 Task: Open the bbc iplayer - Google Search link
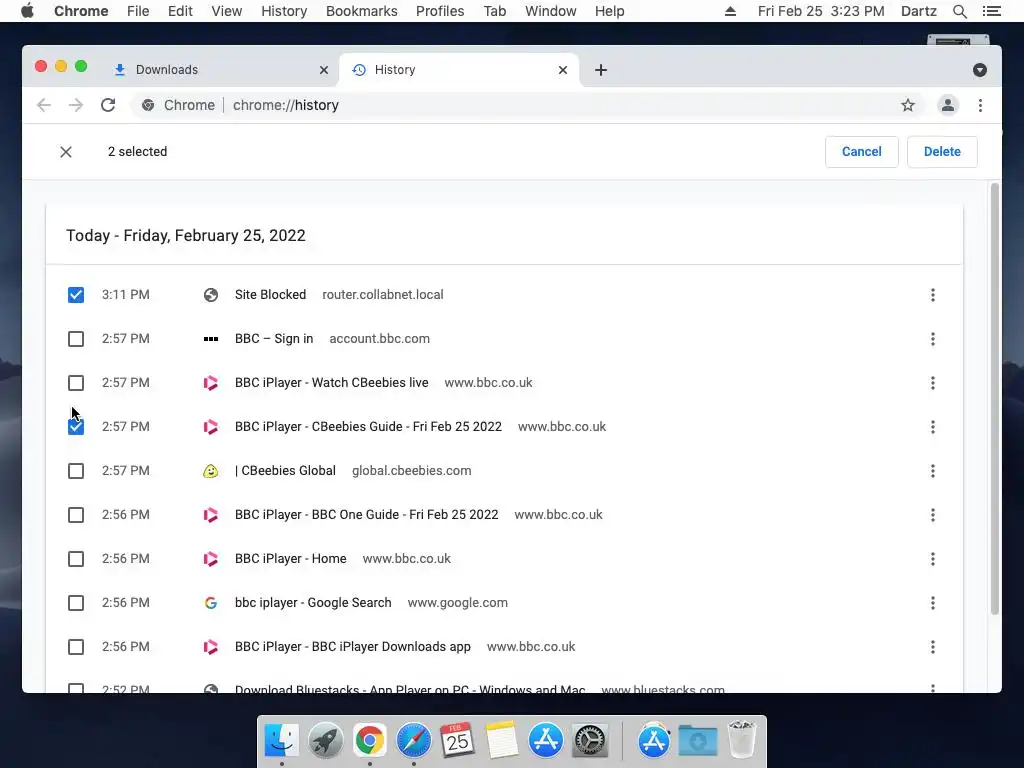click(313, 603)
